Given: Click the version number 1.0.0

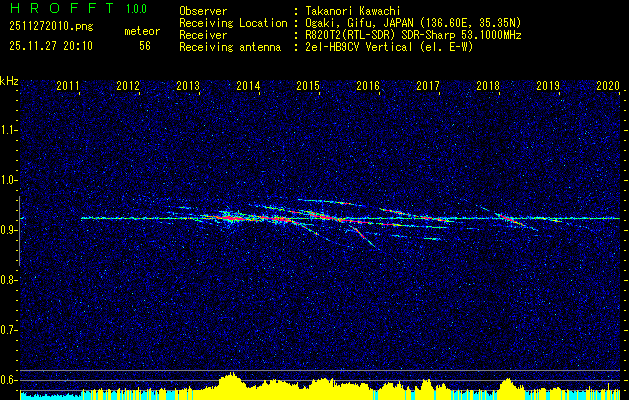Looking at the screenshot, I should tap(136, 9).
